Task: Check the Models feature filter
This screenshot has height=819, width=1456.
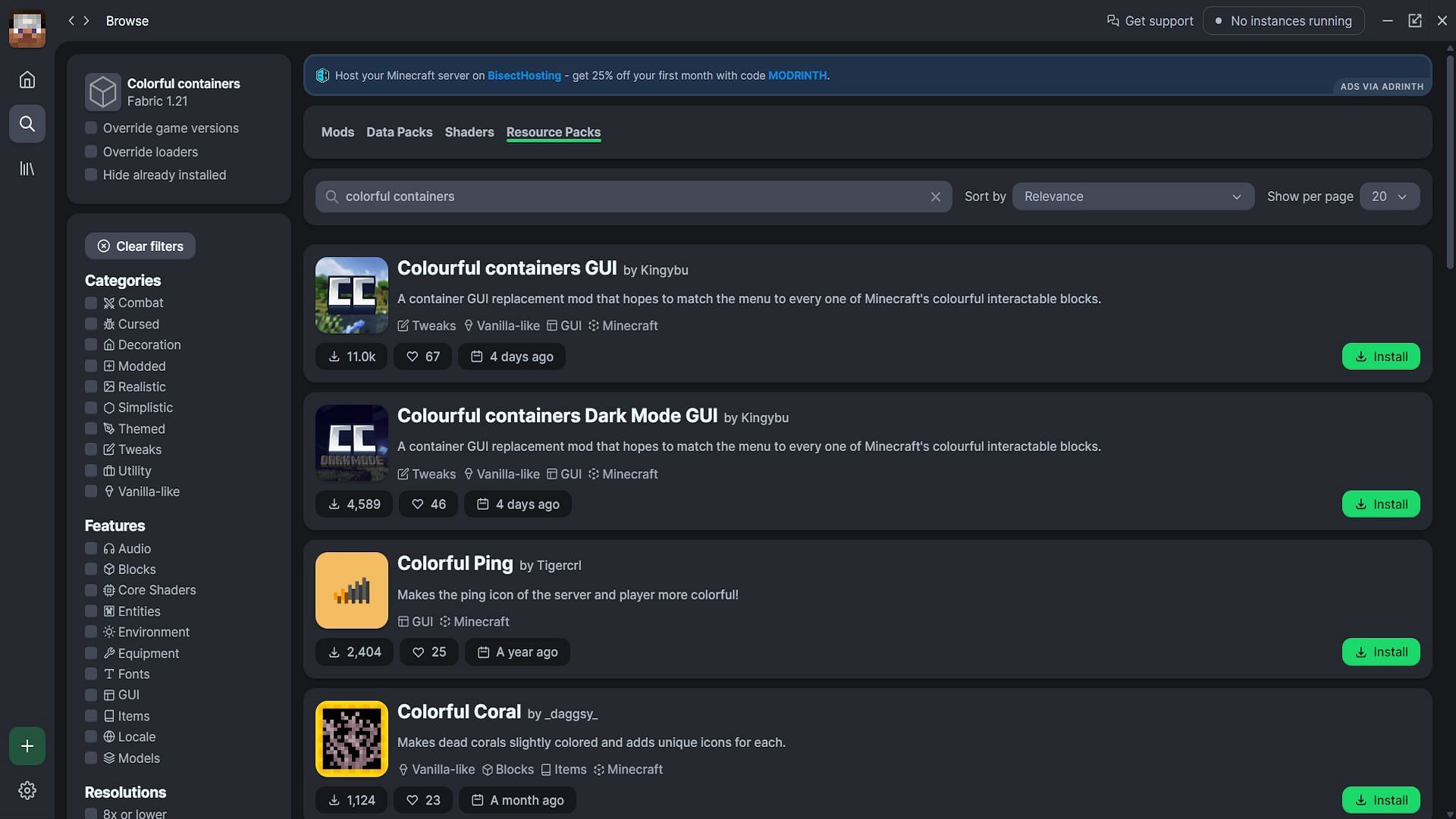Action: click(91, 758)
